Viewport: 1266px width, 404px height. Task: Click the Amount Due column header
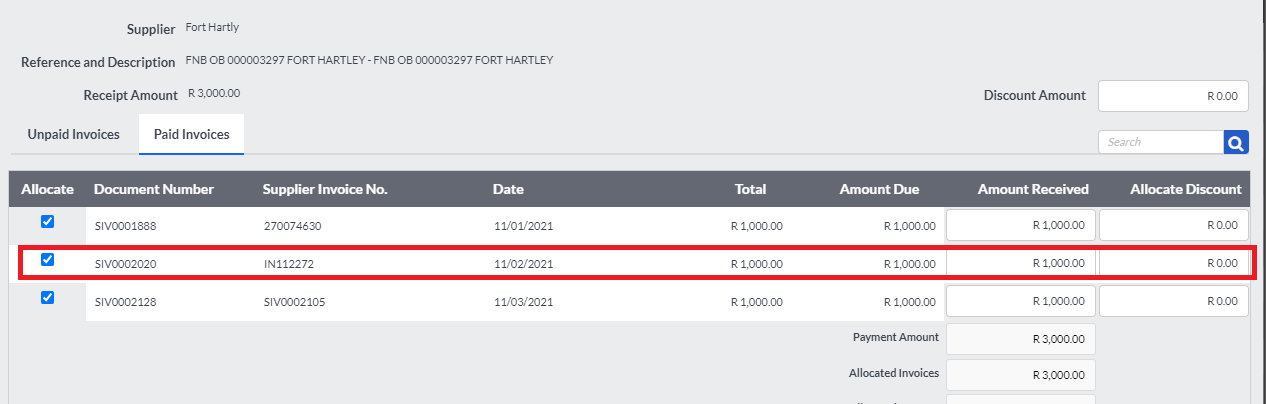point(879,189)
